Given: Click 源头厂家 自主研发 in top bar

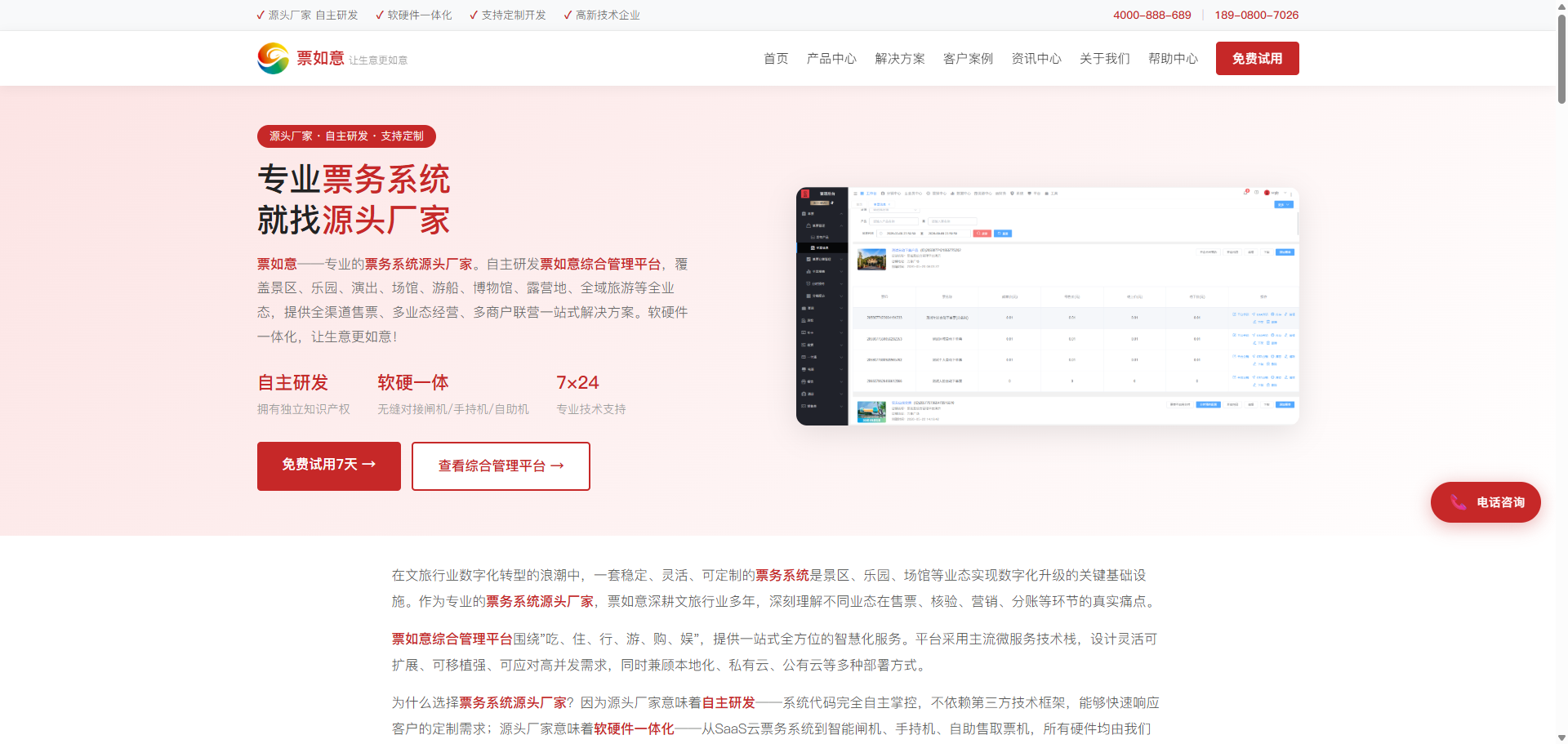Looking at the screenshot, I should click(307, 15).
